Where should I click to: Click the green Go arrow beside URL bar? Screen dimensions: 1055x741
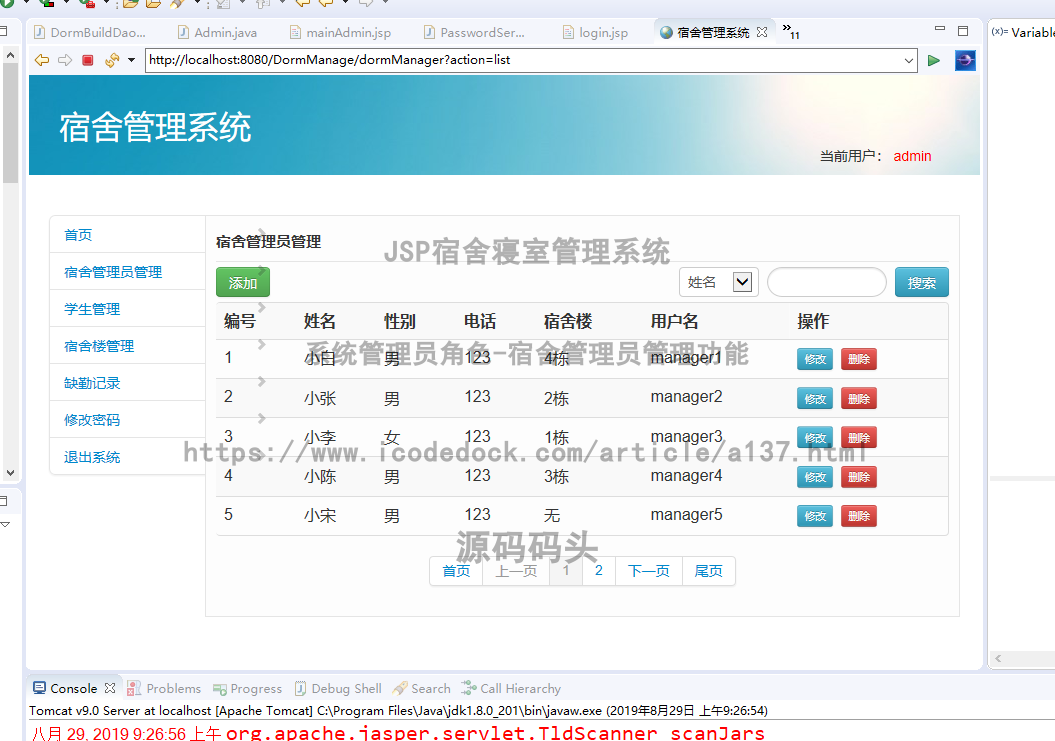click(934, 60)
